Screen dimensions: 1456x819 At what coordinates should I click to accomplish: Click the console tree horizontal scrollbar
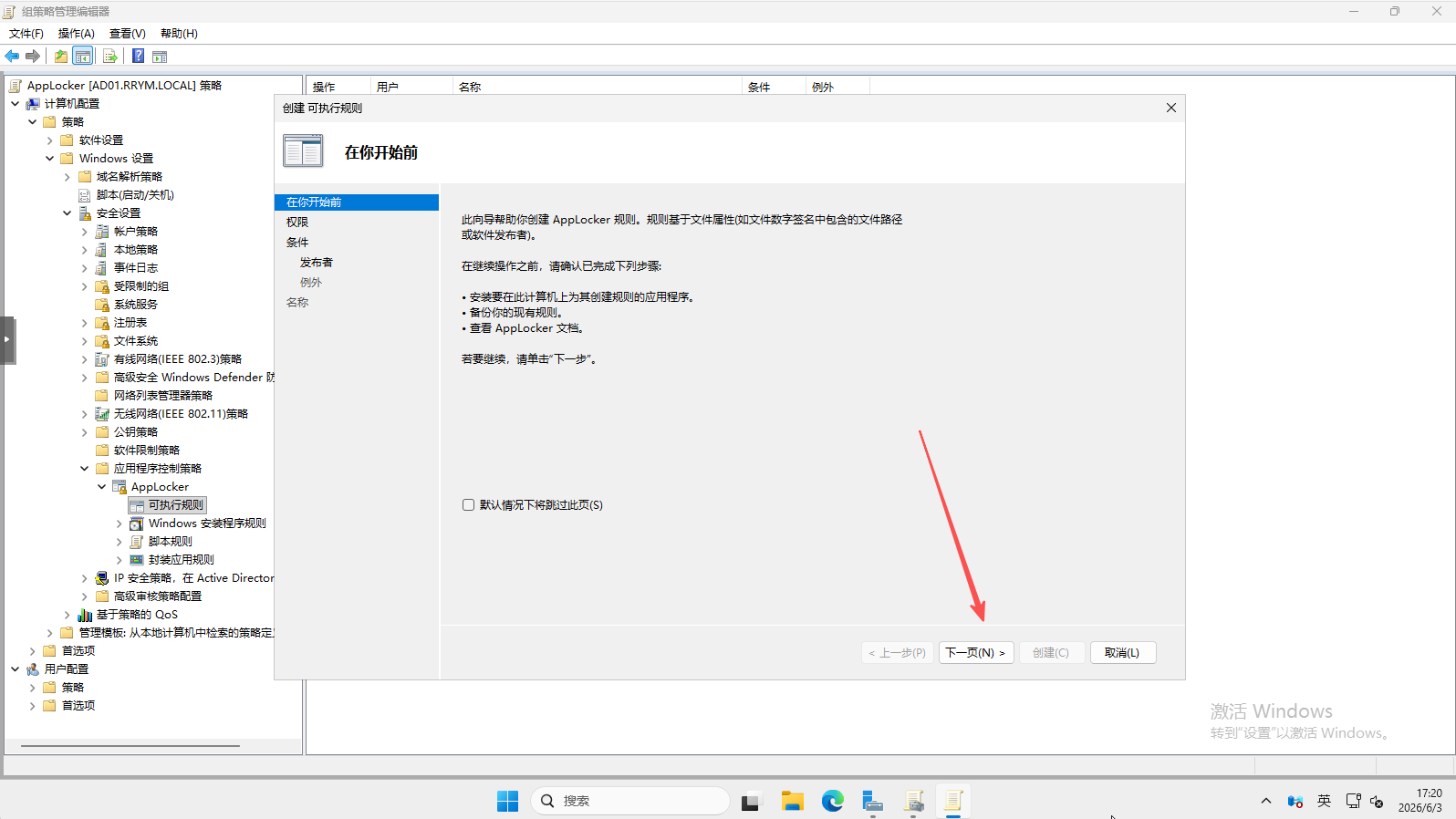(130, 746)
